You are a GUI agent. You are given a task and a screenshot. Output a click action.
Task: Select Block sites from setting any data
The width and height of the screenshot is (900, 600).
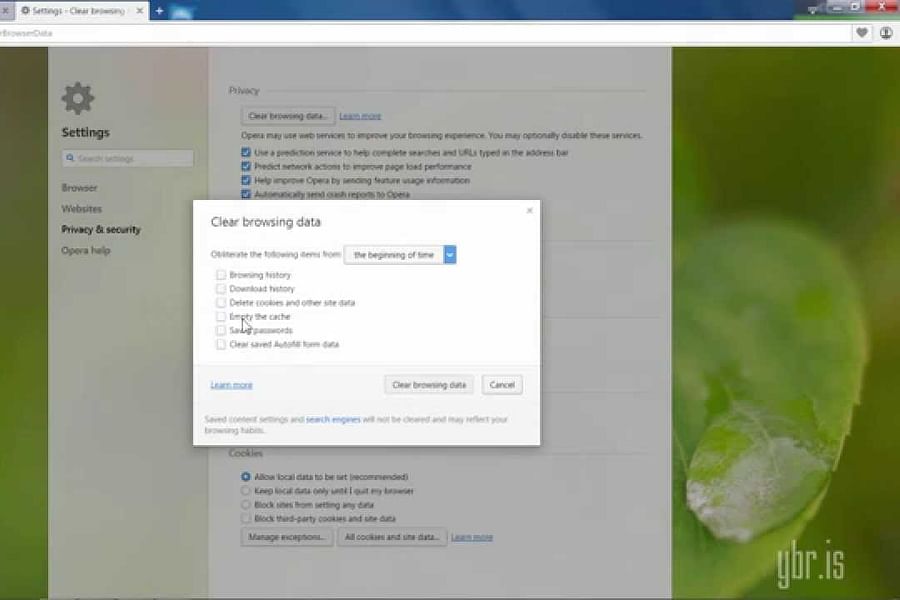(245, 505)
